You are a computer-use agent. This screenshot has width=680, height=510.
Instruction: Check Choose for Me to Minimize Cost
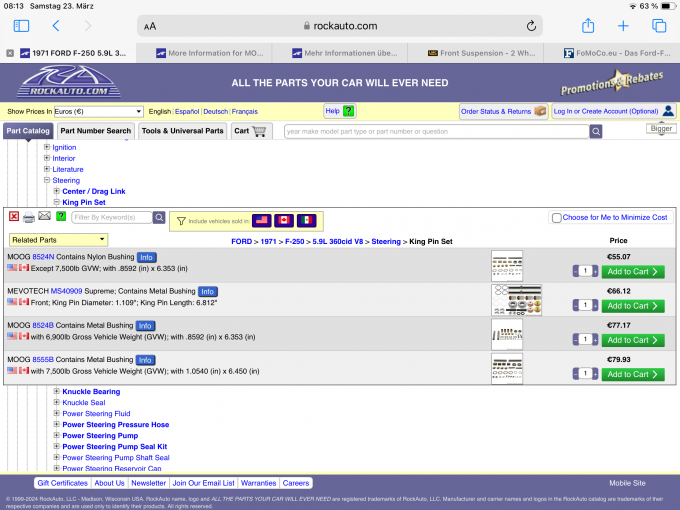[556, 218]
